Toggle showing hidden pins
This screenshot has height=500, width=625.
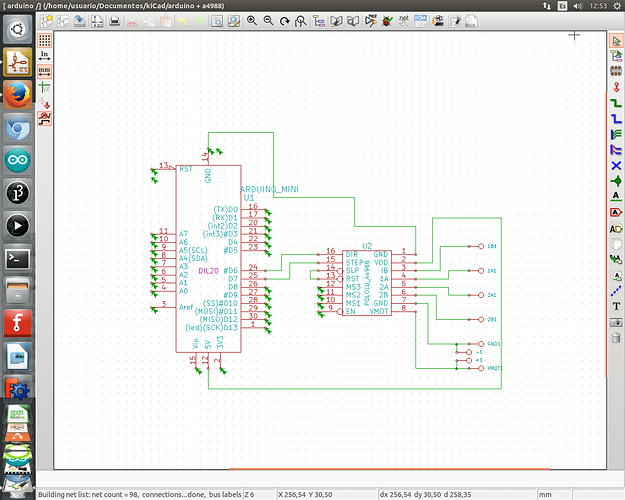point(45,103)
